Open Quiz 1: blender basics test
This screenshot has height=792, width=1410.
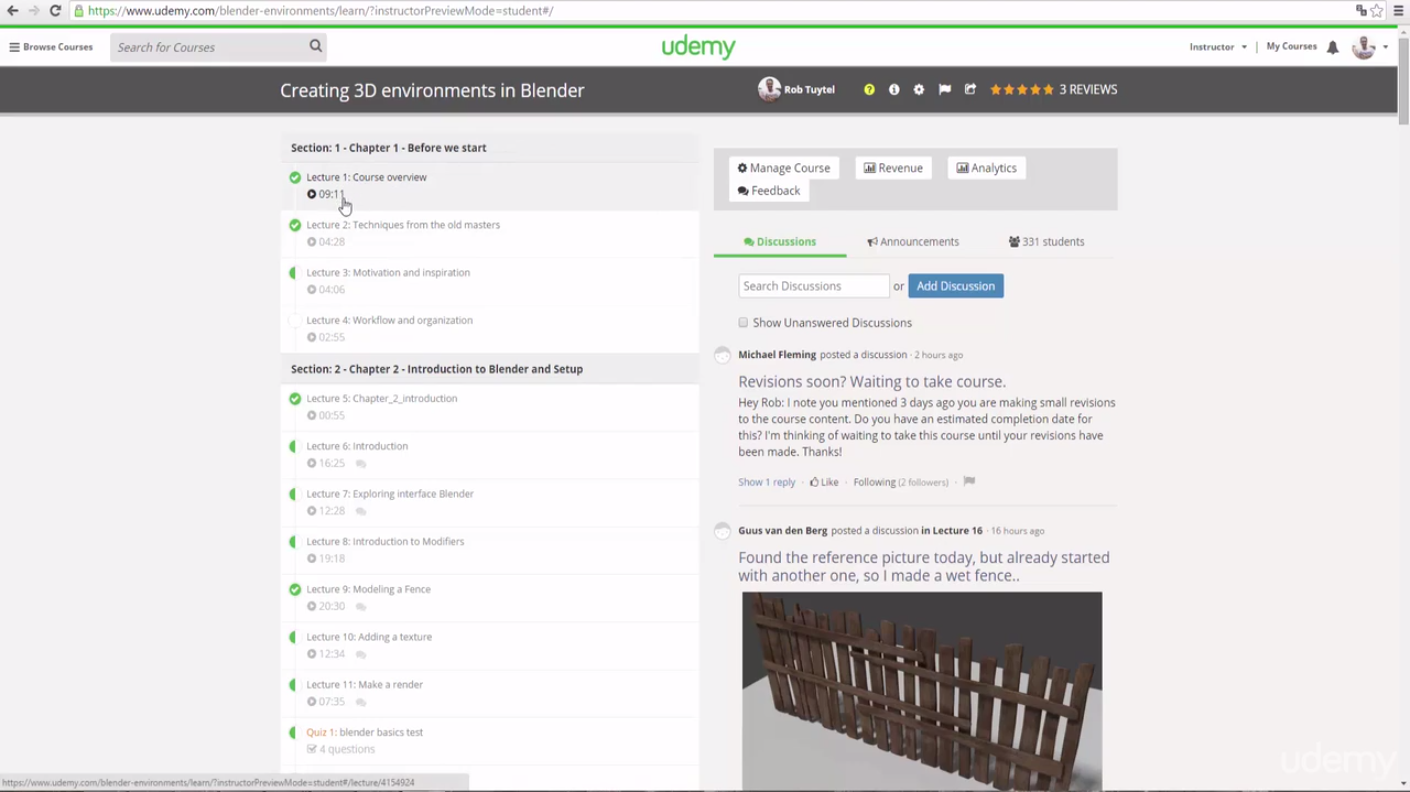click(x=364, y=733)
